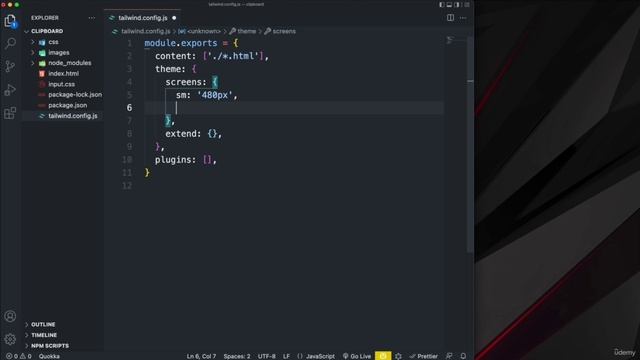Click the status bar gear icon near Prettier
Screen dimensions: 640x360
point(398,356)
